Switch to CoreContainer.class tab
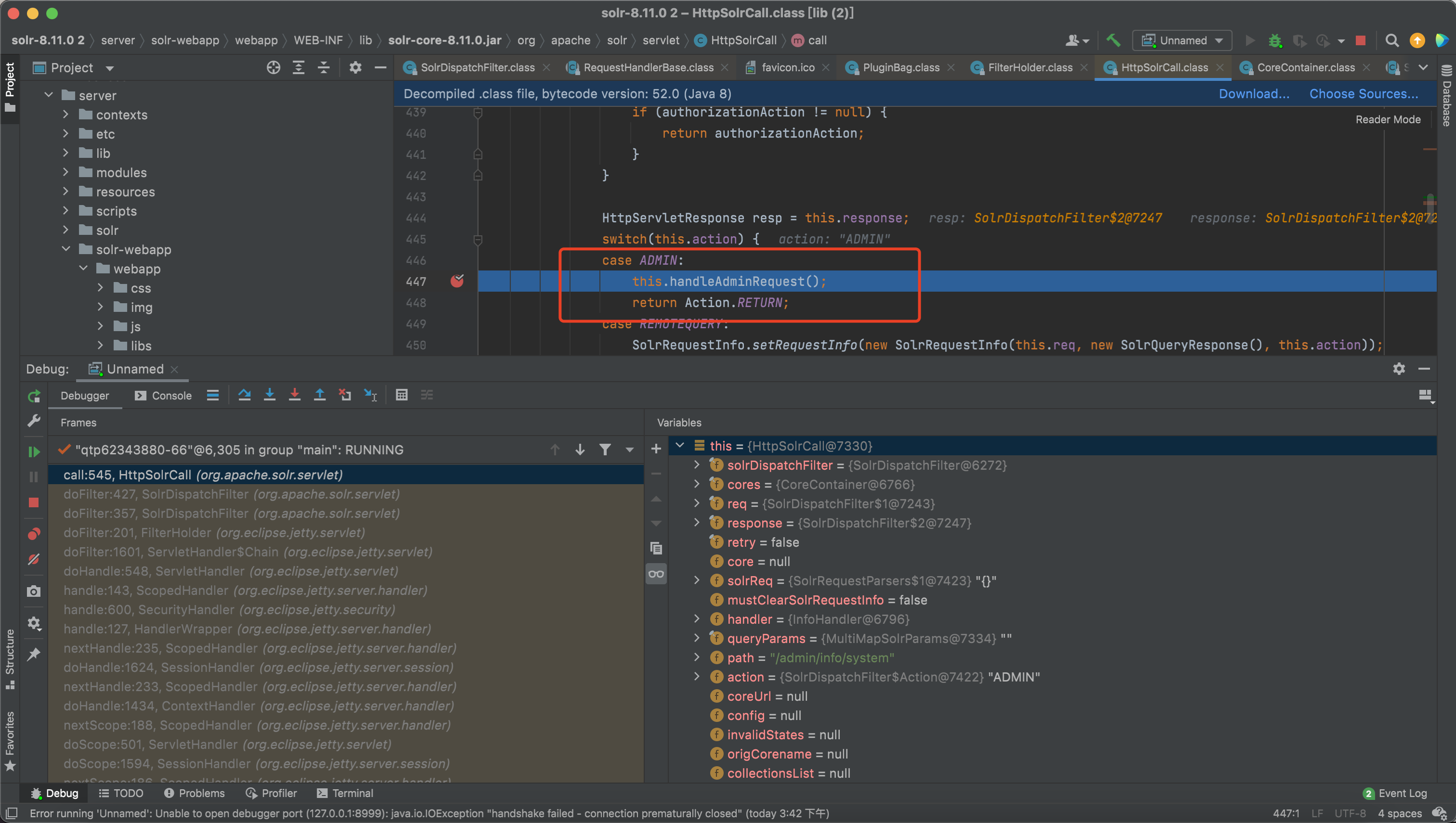 1306,67
